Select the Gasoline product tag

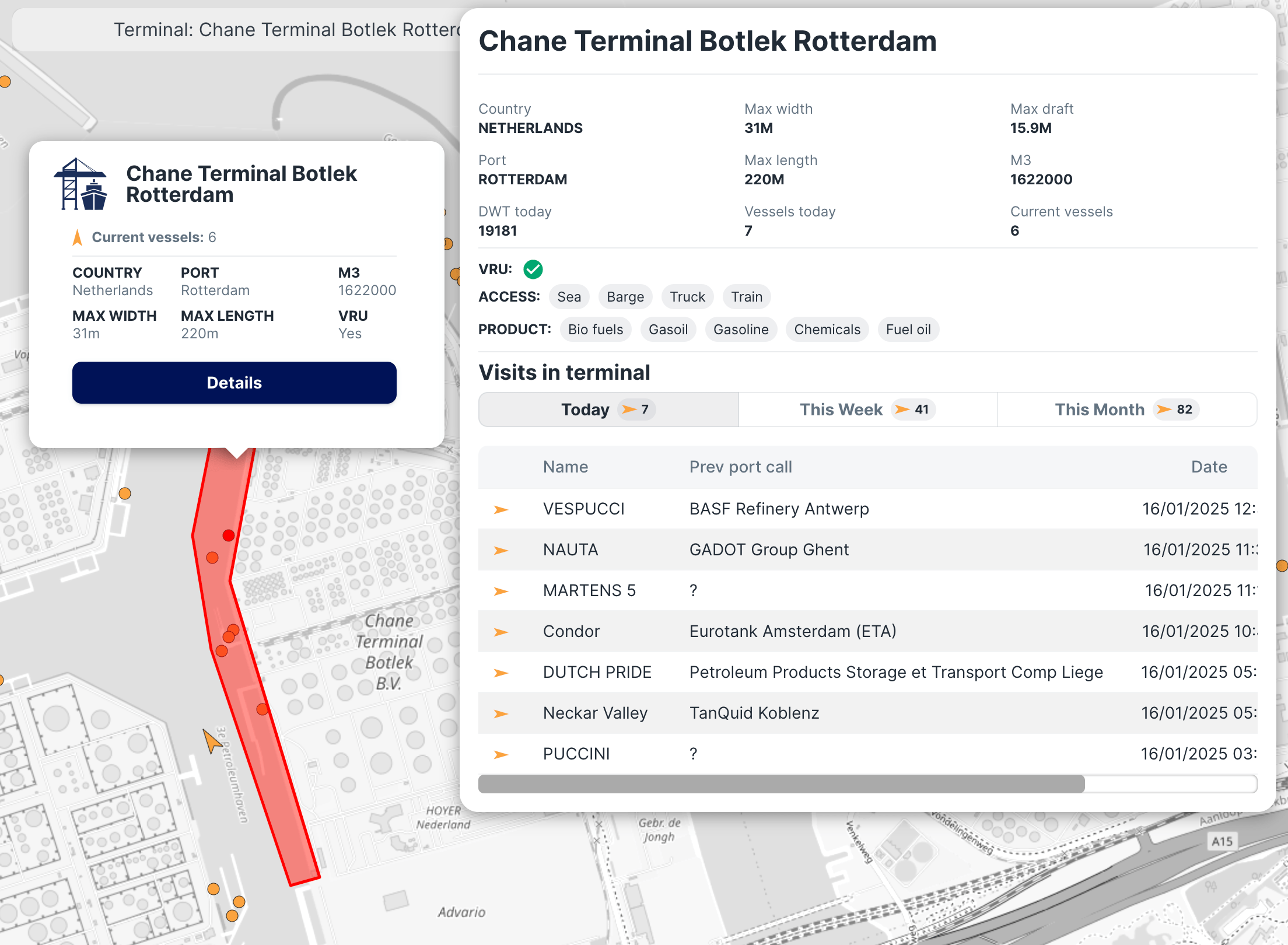tap(741, 330)
